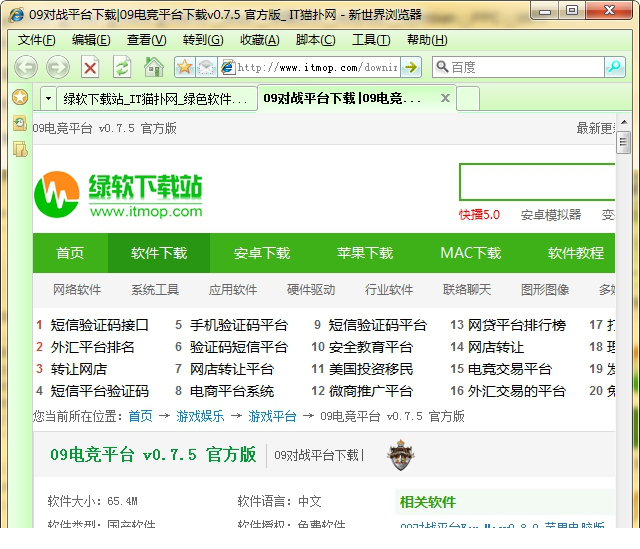
Task: Stop loading with the red X button
Action: (x=90, y=67)
